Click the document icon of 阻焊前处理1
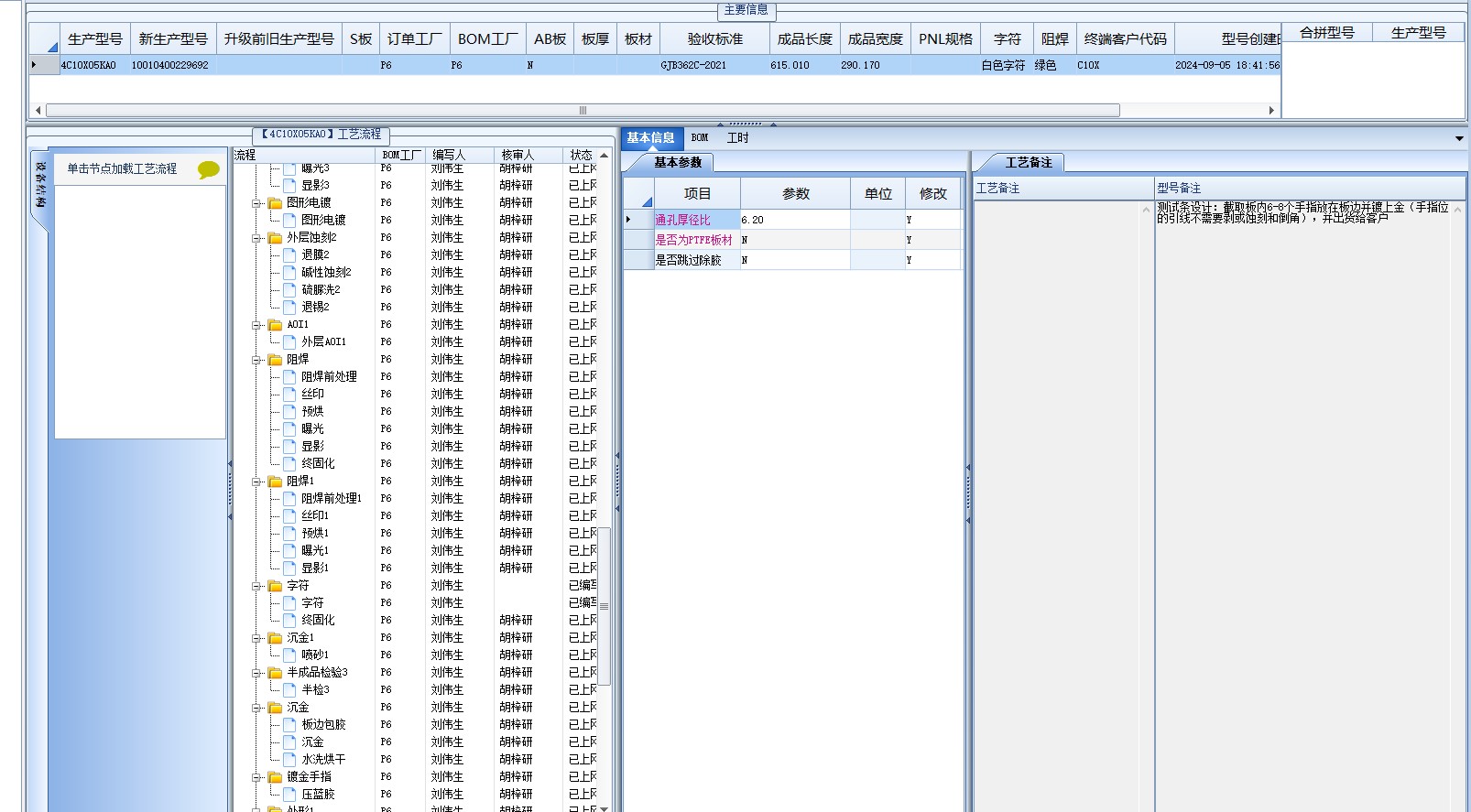Image resolution: width=1471 pixels, height=812 pixels. pos(290,499)
